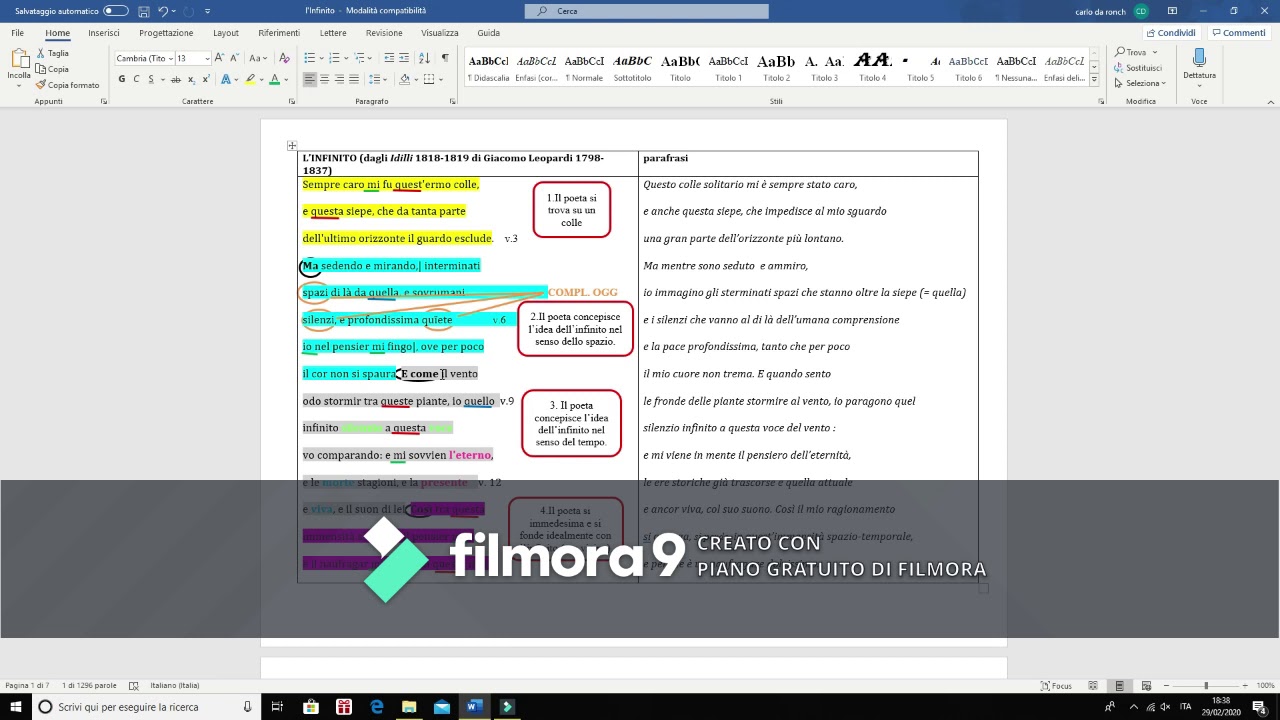
Task: Open the font name combo box Cambria
Action: 144,58
